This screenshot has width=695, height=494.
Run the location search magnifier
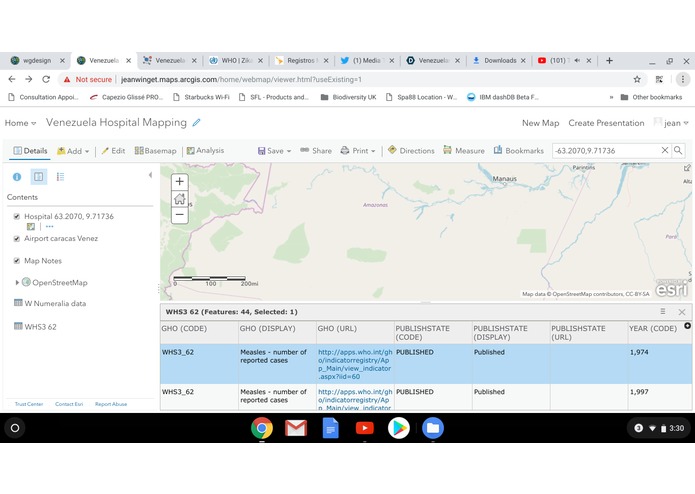pos(678,150)
